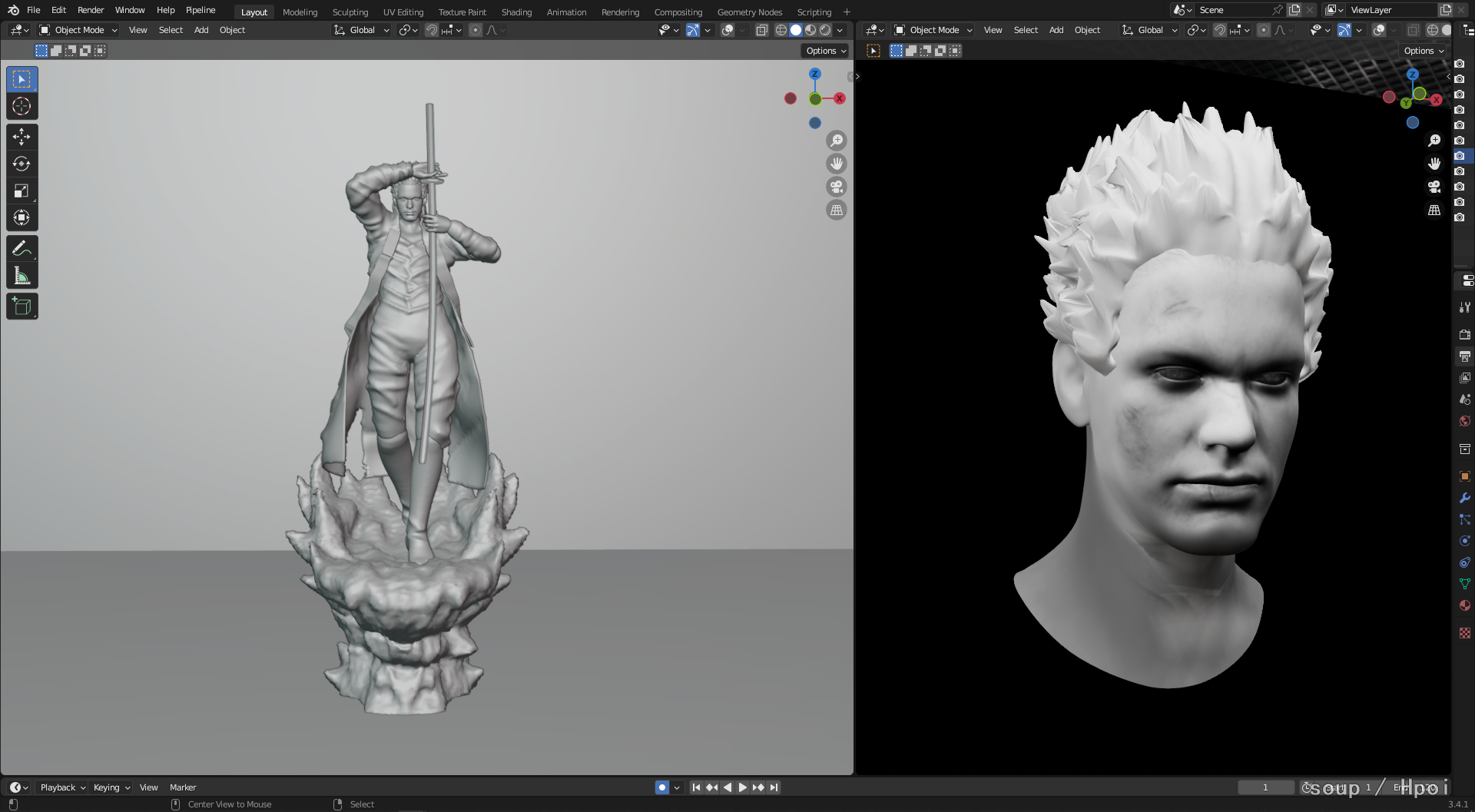
Task: Select the Scale tool
Action: 22,191
